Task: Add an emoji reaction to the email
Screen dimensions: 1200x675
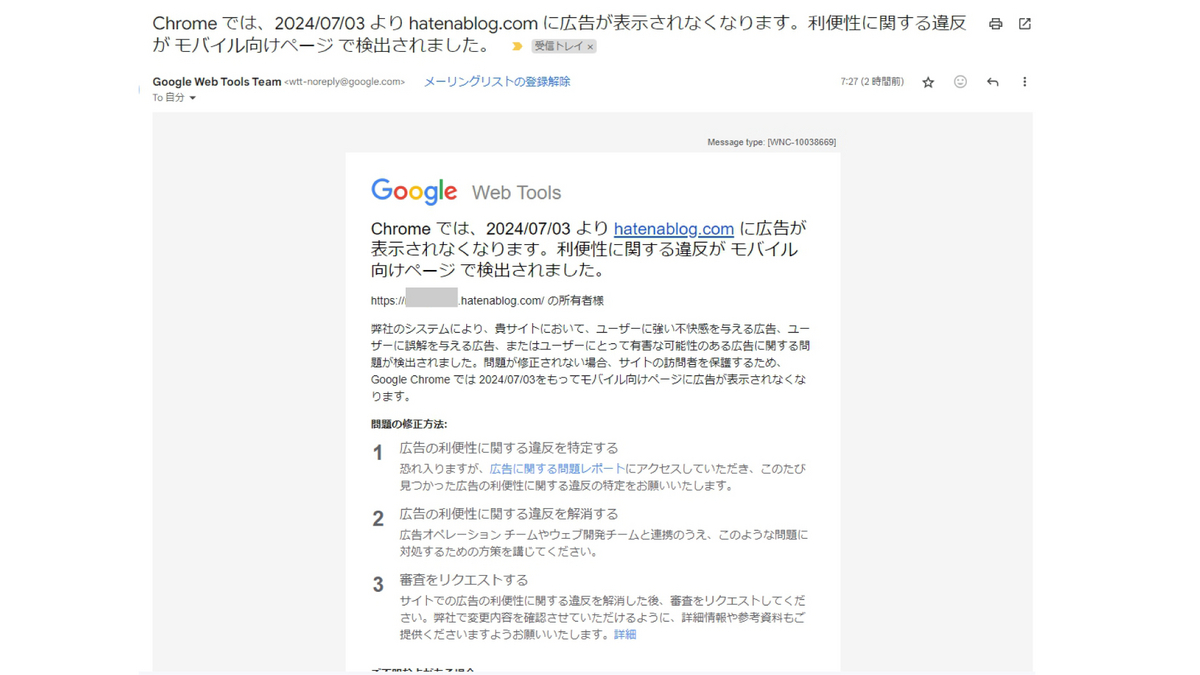Action: tap(960, 82)
